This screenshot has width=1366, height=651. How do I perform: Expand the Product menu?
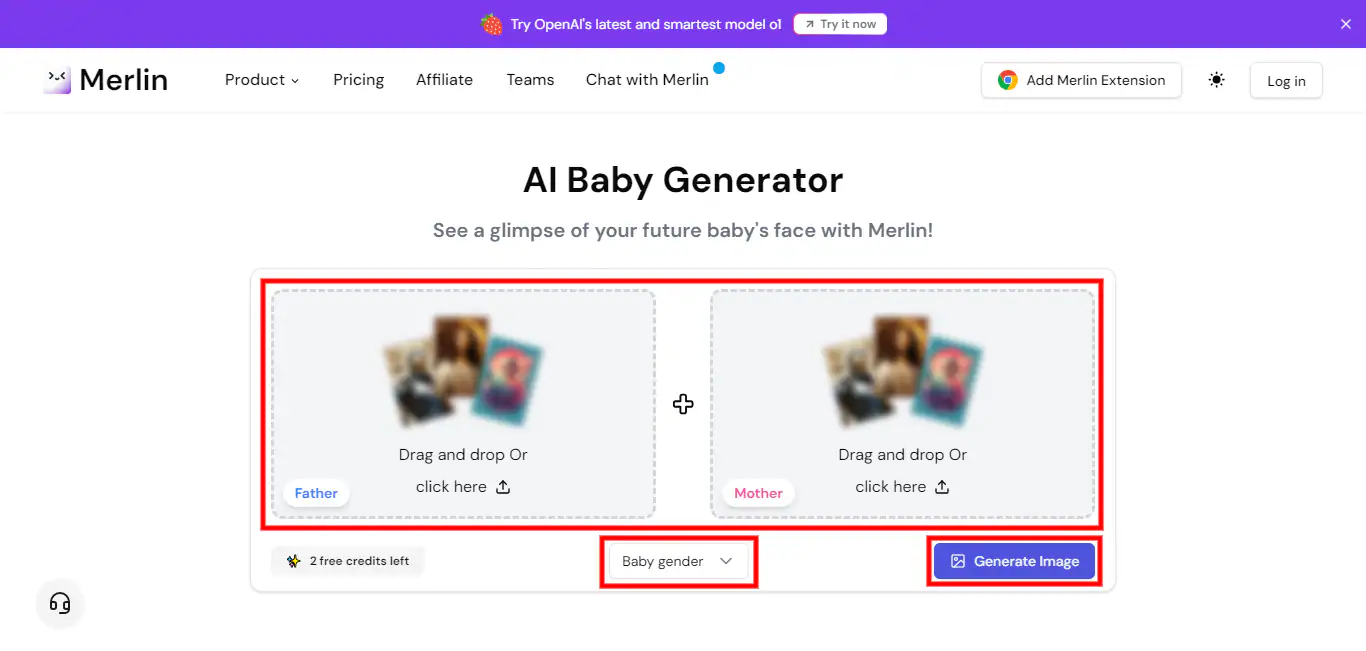[x=262, y=80]
